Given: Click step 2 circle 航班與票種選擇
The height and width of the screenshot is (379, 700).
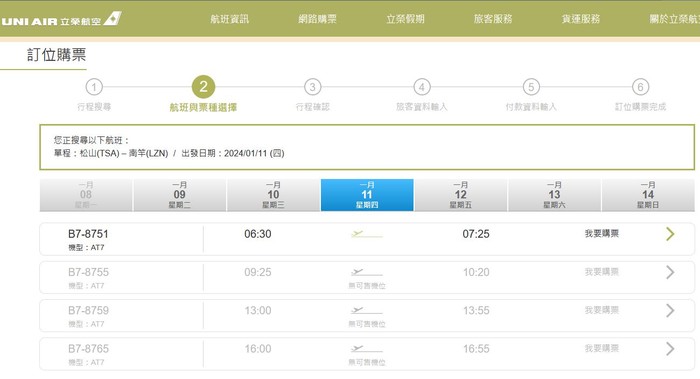Looking at the screenshot, I should pyautogui.click(x=203, y=87).
